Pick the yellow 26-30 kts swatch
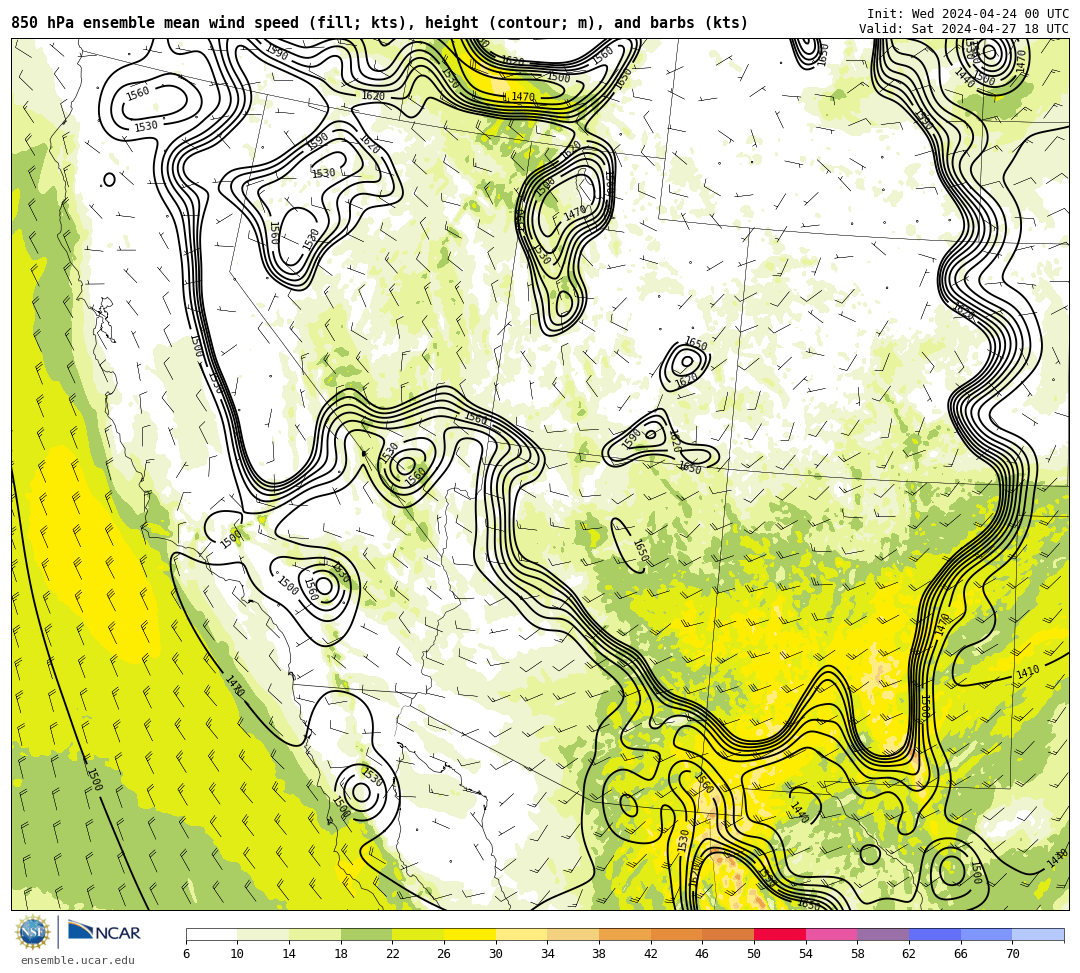This screenshot has height=973, width=1080. 470,934
